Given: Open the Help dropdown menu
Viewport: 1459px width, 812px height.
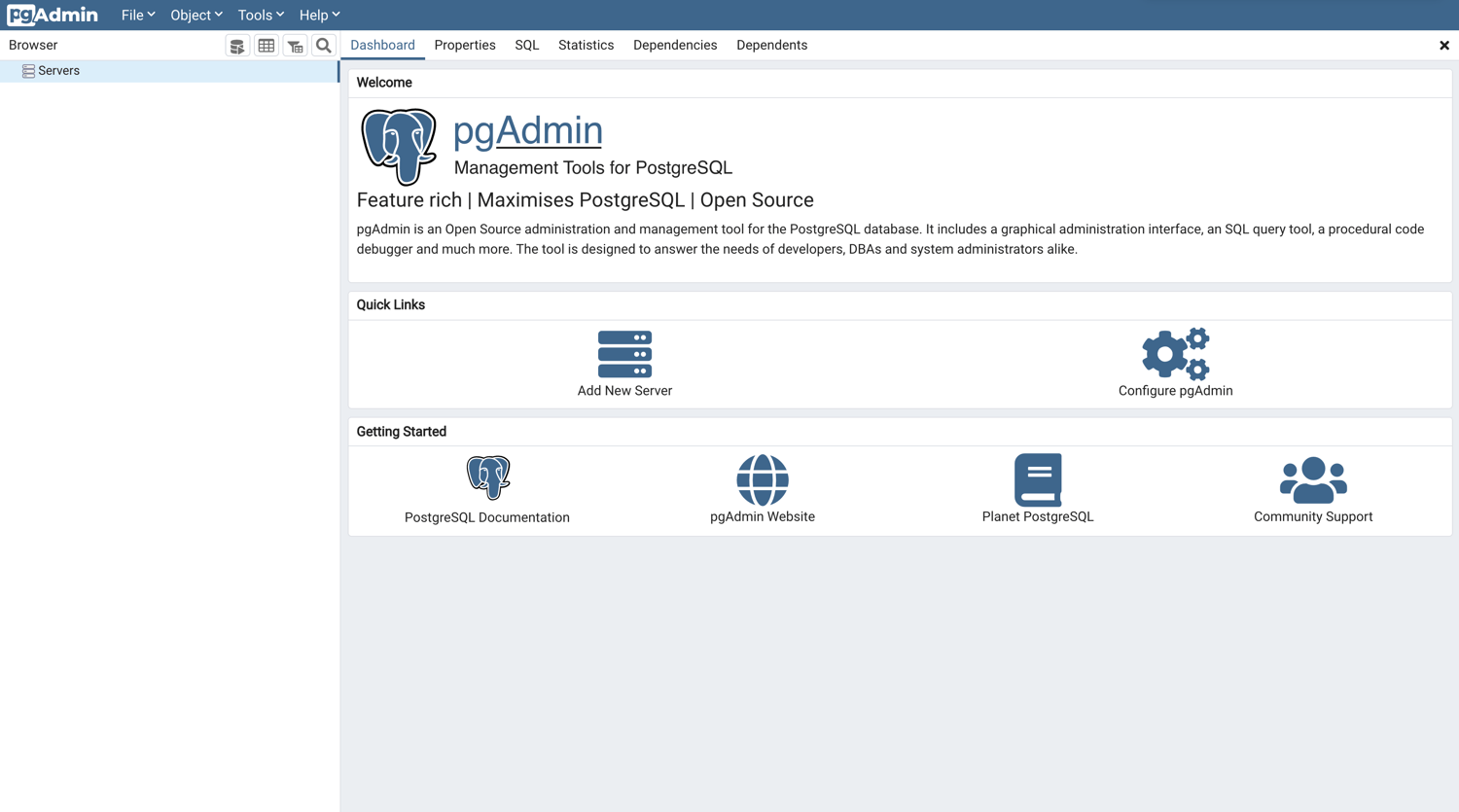Looking at the screenshot, I should (x=318, y=15).
